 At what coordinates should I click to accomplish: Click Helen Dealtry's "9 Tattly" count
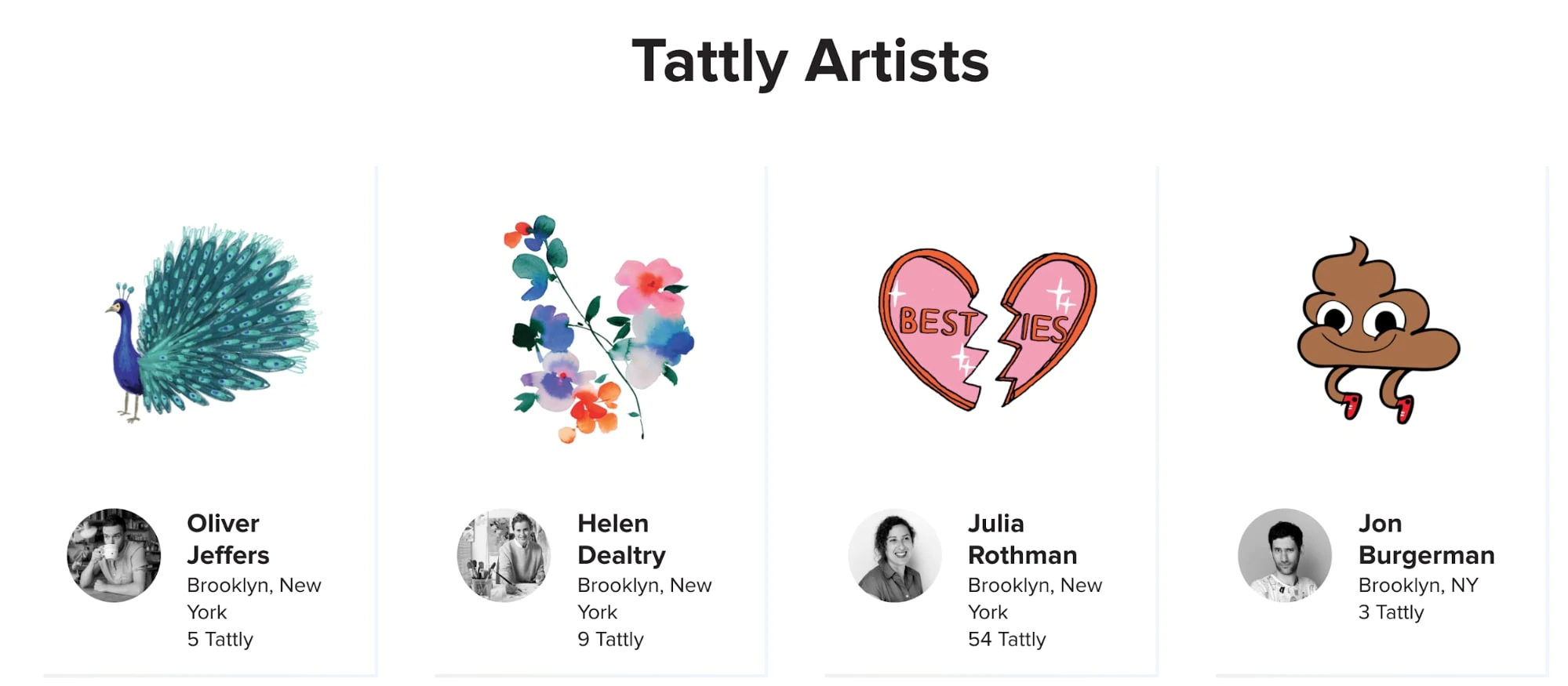pyautogui.click(x=610, y=639)
